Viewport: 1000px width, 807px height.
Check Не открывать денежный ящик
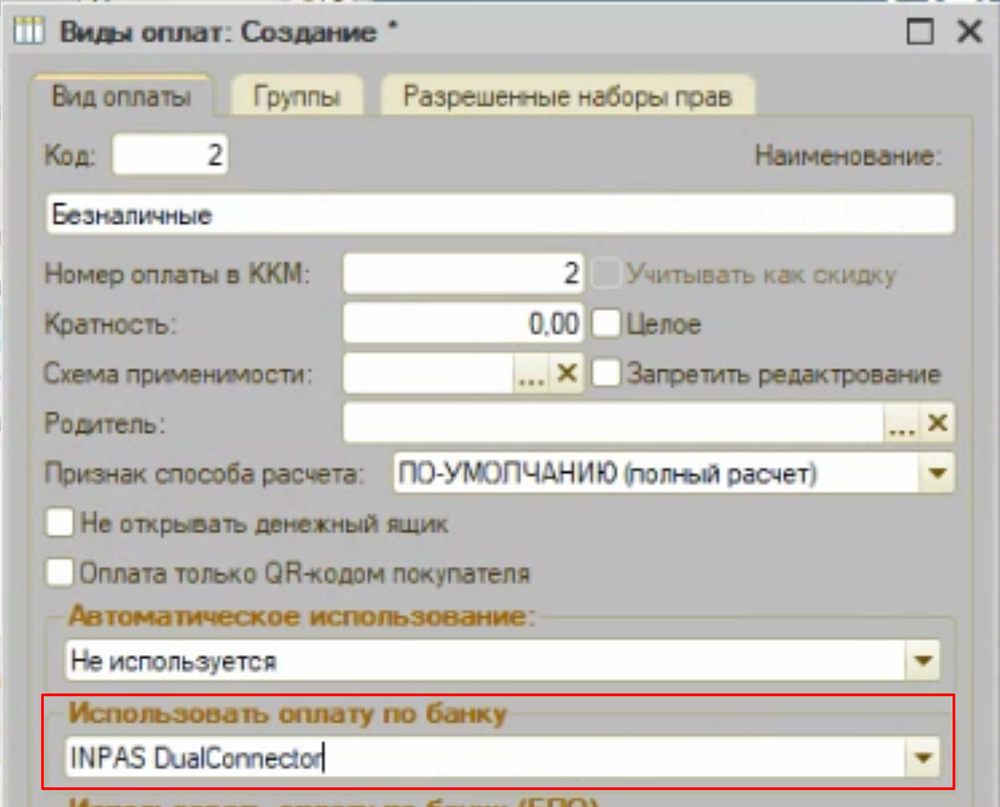pyautogui.click(x=62, y=523)
